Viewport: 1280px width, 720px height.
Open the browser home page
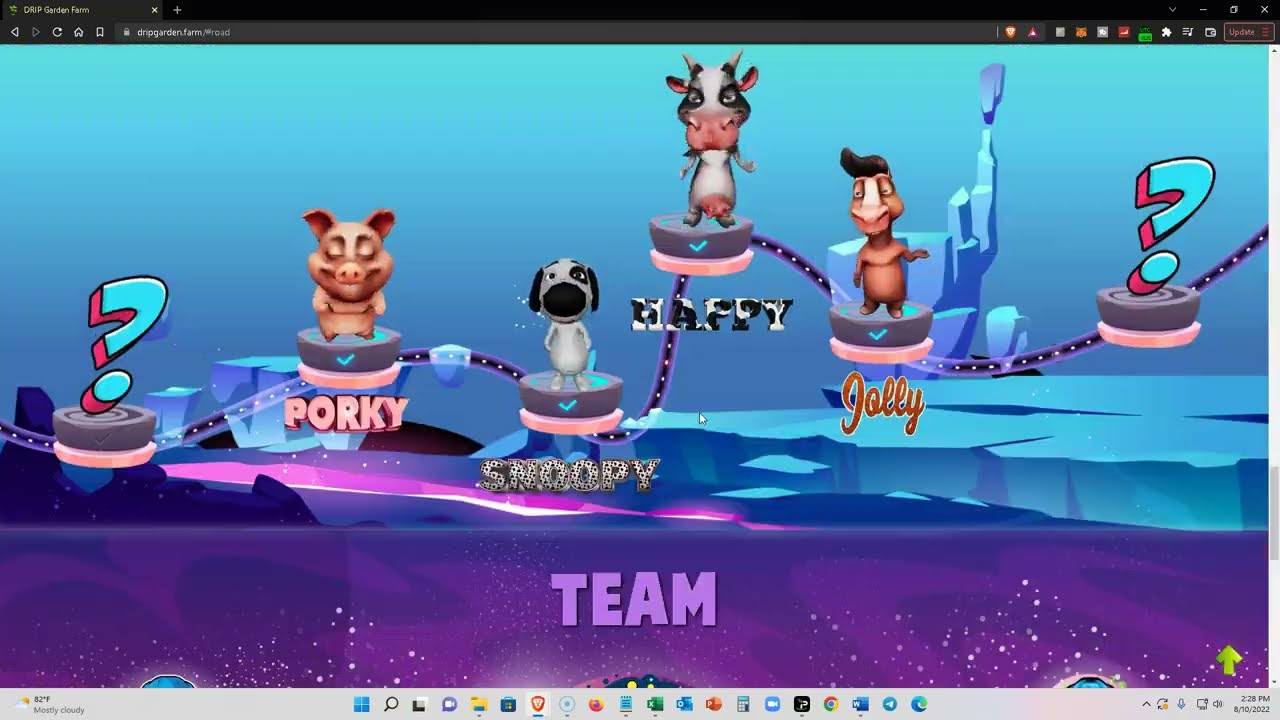point(78,32)
